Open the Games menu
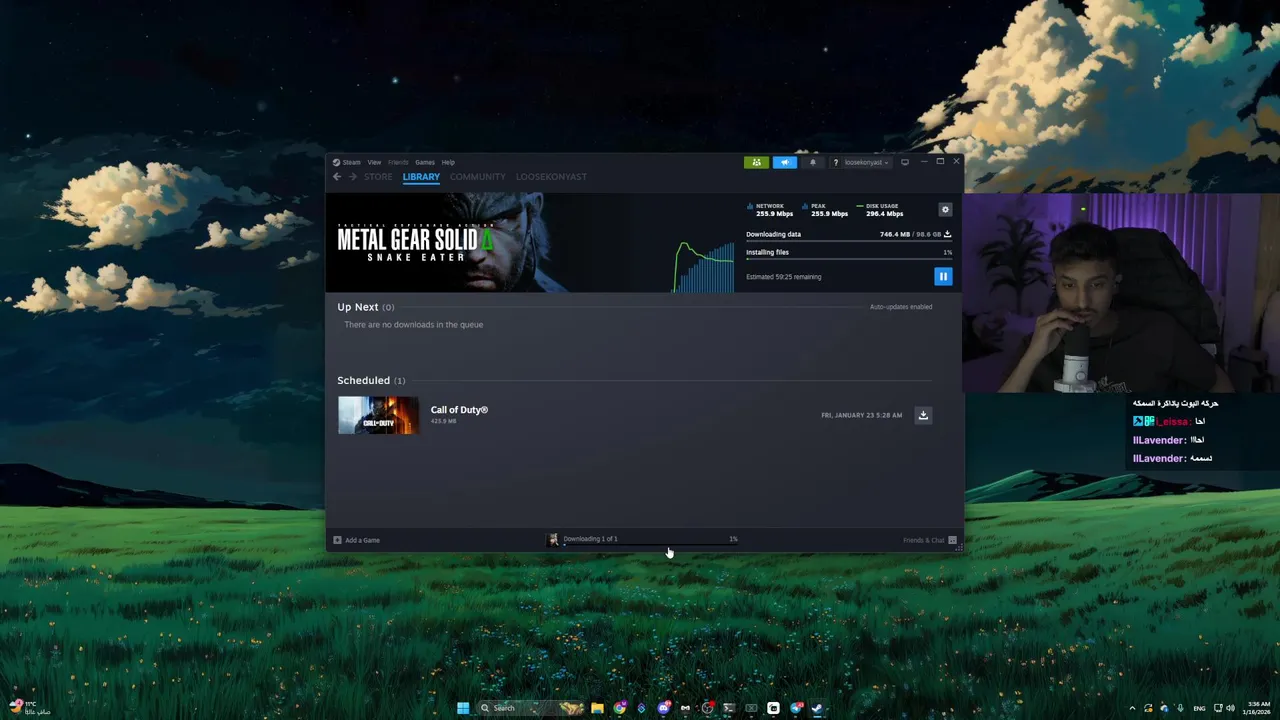The height and width of the screenshot is (720, 1280). pyautogui.click(x=425, y=162)
